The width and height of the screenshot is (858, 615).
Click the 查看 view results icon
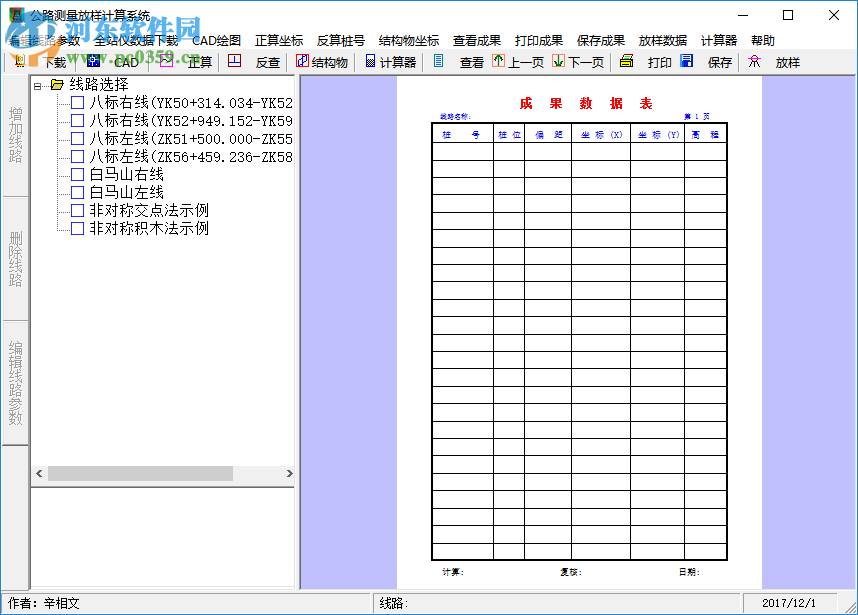[438, 61]
